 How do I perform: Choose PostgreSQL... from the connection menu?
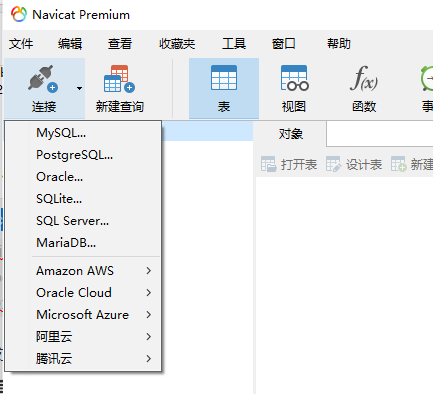pos(83,155)
